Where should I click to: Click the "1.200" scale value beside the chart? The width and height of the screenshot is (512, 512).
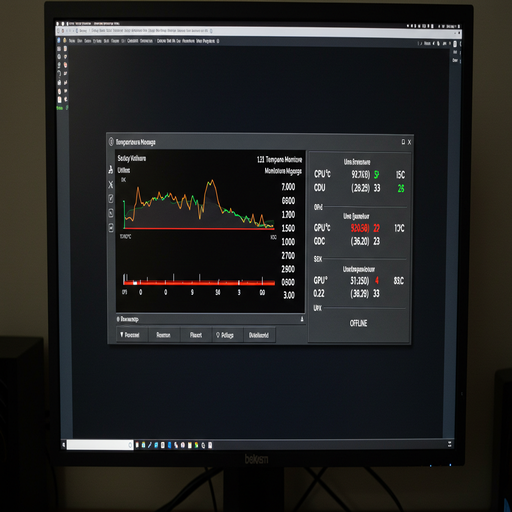coord(288,214)
